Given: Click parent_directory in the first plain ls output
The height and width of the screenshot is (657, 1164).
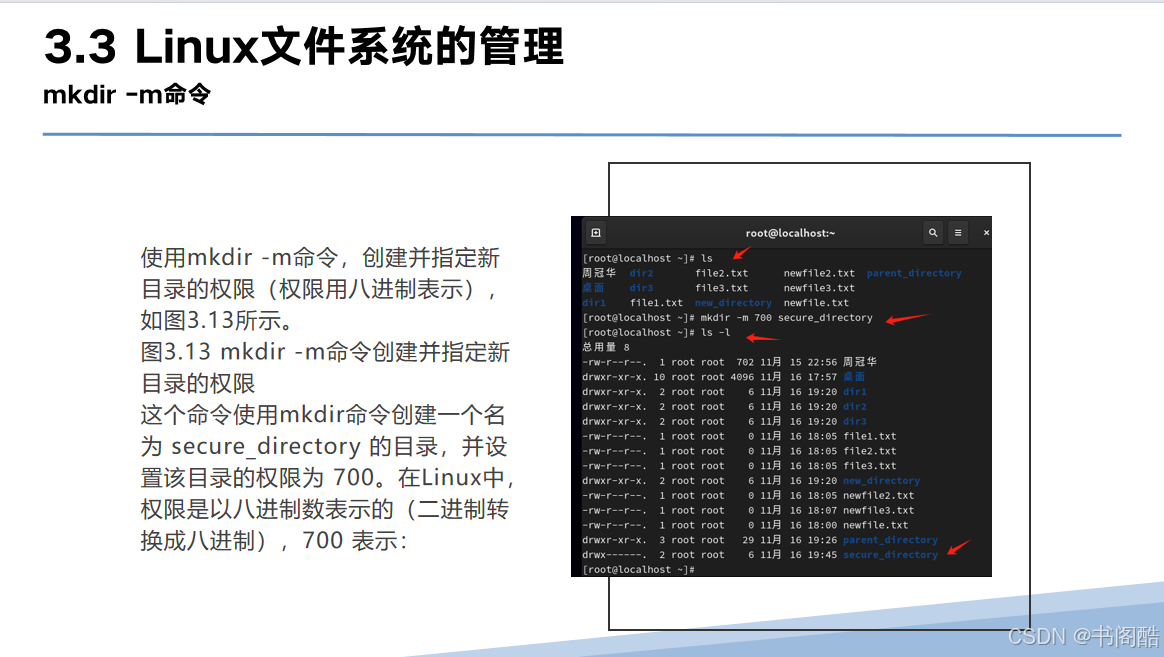Looking at the screenshot, I should point(914,273).
